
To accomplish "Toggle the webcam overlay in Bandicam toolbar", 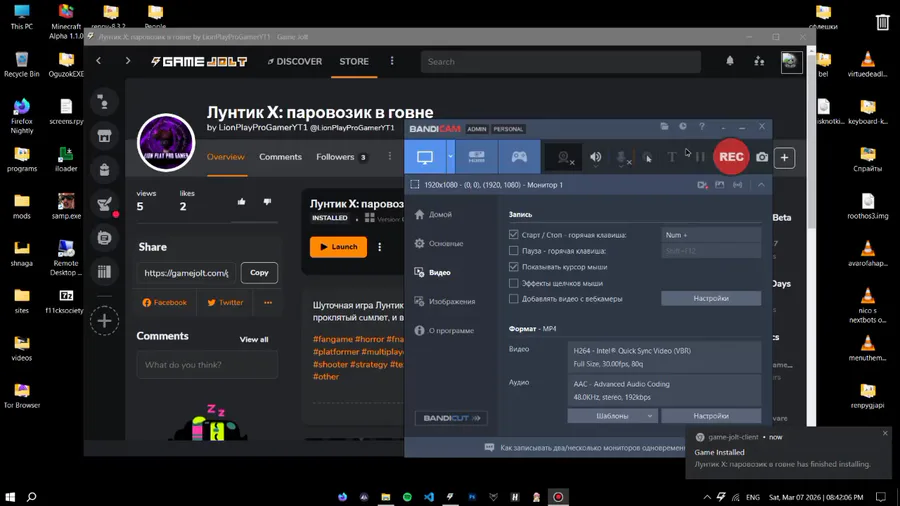I will tap(564, 157).
